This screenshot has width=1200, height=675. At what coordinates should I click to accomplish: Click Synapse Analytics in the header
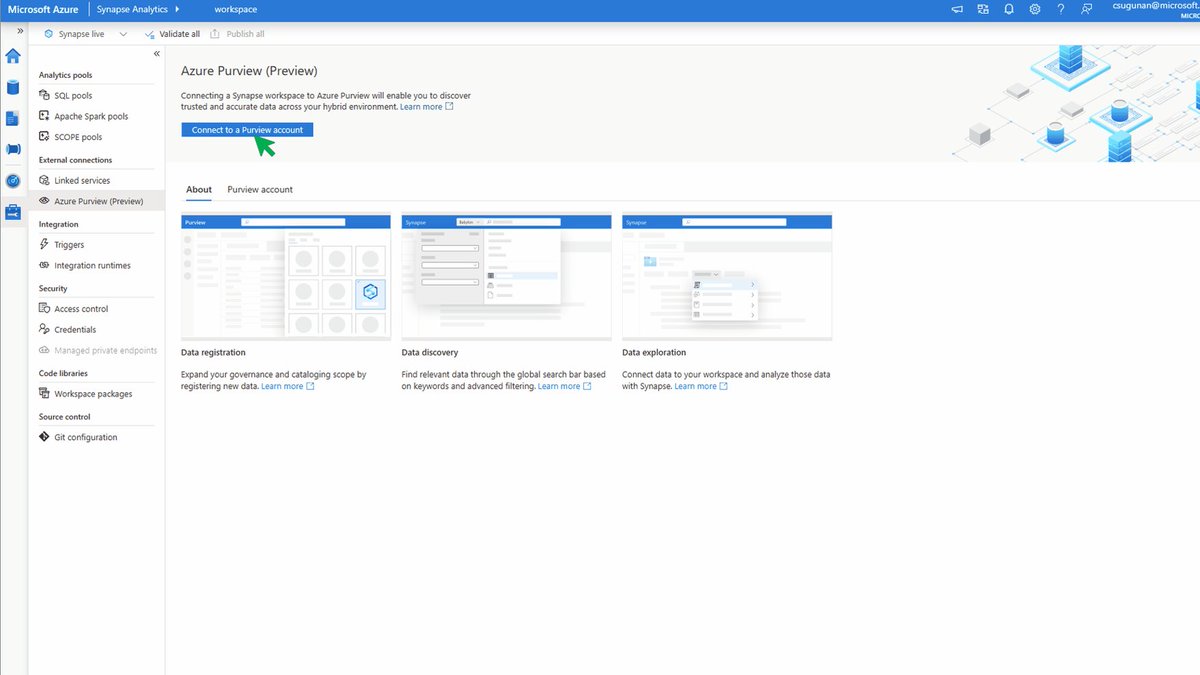click(132, 9)
